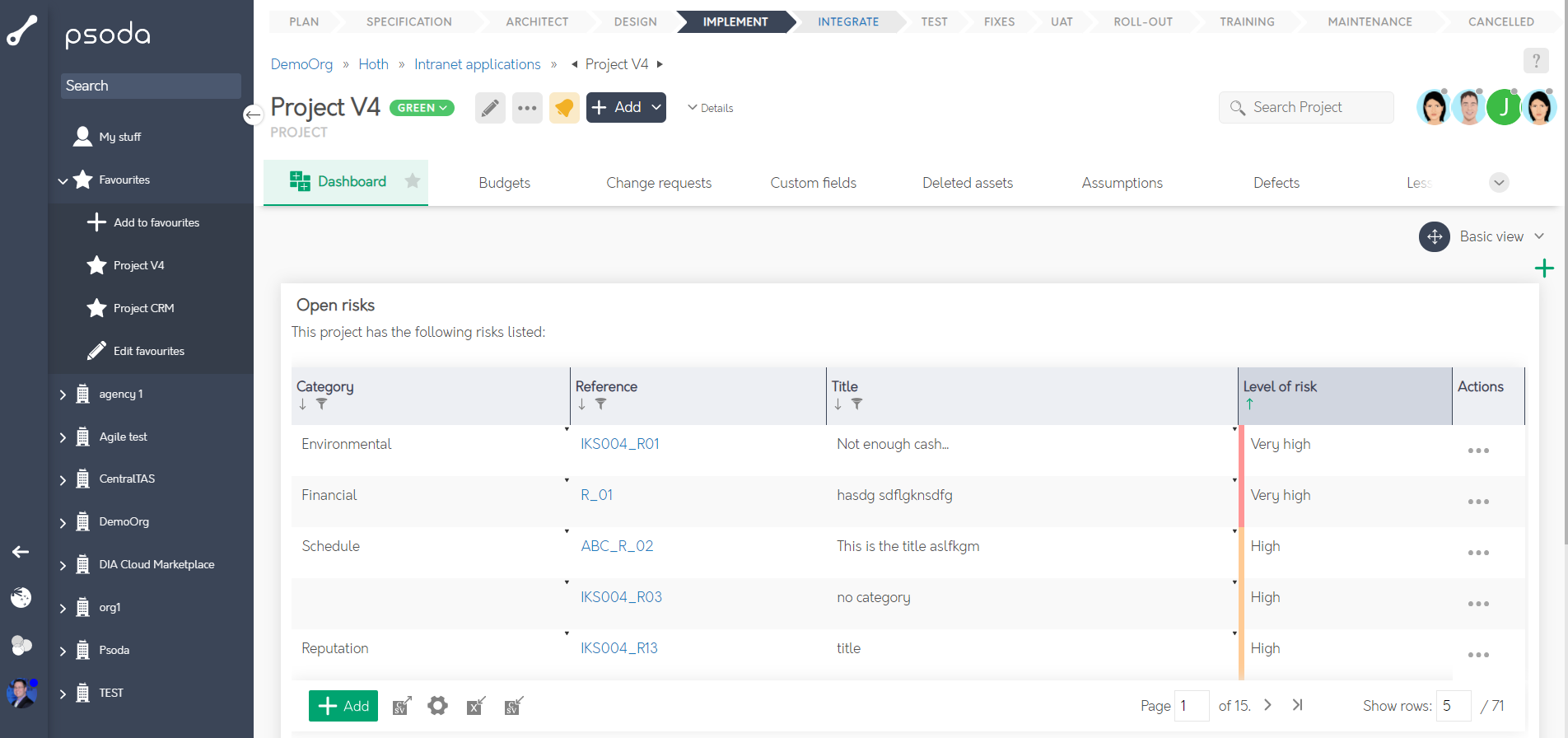Open the Change requests tab
Viewport: 1568px width, 738px height.
(658, 183)
